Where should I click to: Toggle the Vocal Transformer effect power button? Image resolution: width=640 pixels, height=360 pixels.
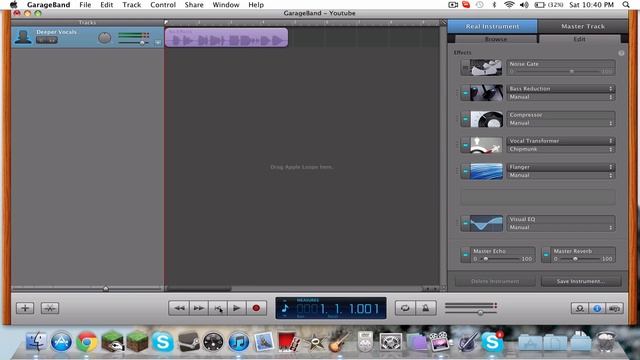465,145
